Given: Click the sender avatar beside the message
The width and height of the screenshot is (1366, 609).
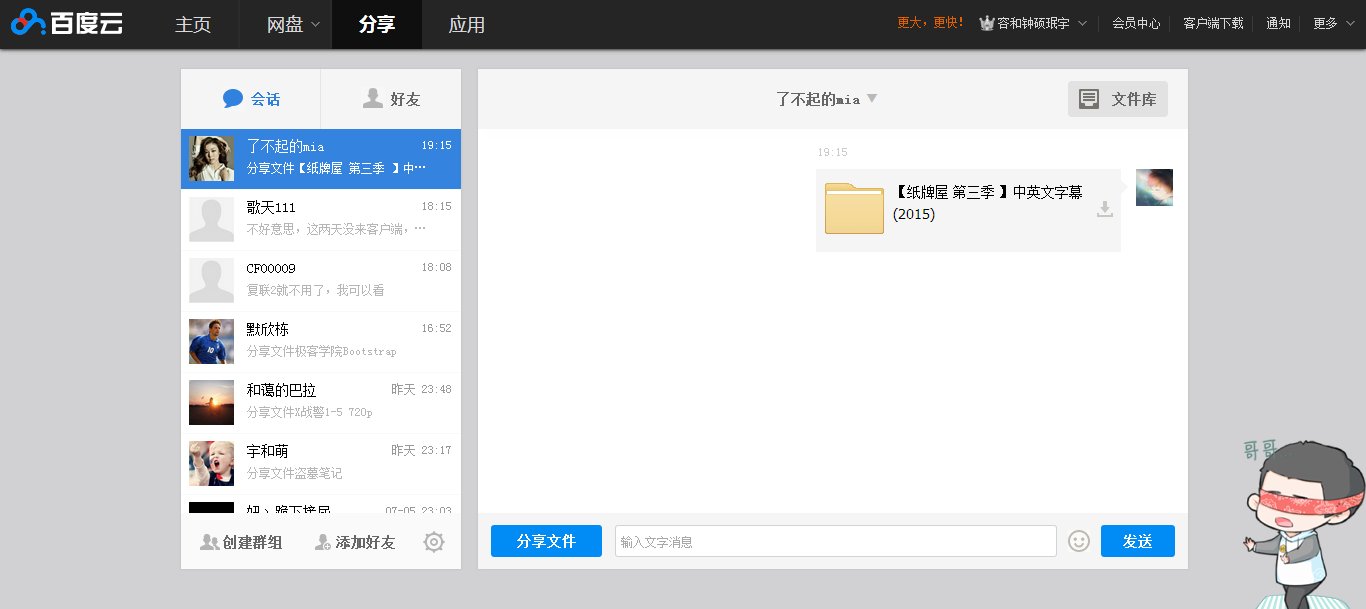Looking at the screenshot, I should [1154, 188].
